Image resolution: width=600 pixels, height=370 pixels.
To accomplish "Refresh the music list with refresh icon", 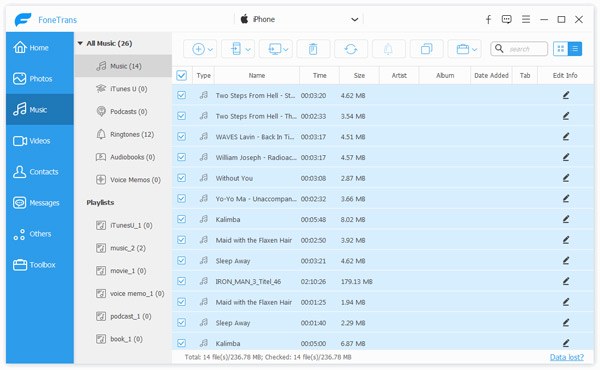I will point(351,49).
